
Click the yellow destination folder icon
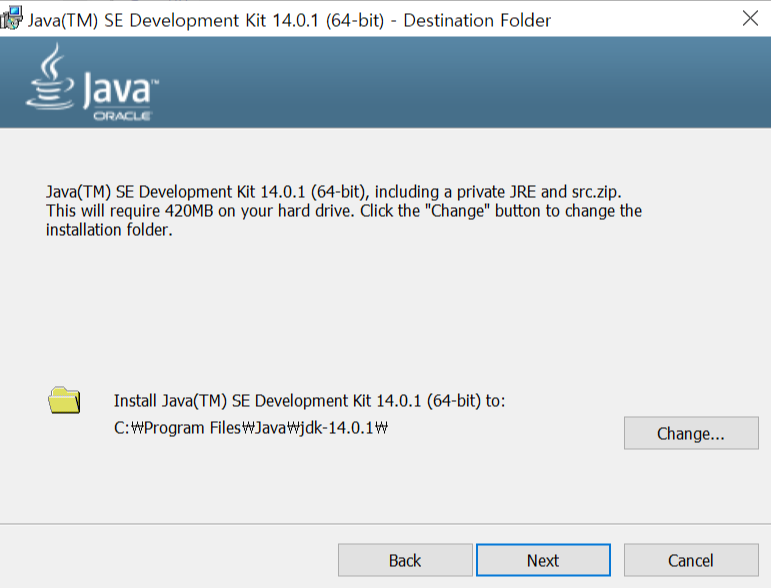coord(64,400)
